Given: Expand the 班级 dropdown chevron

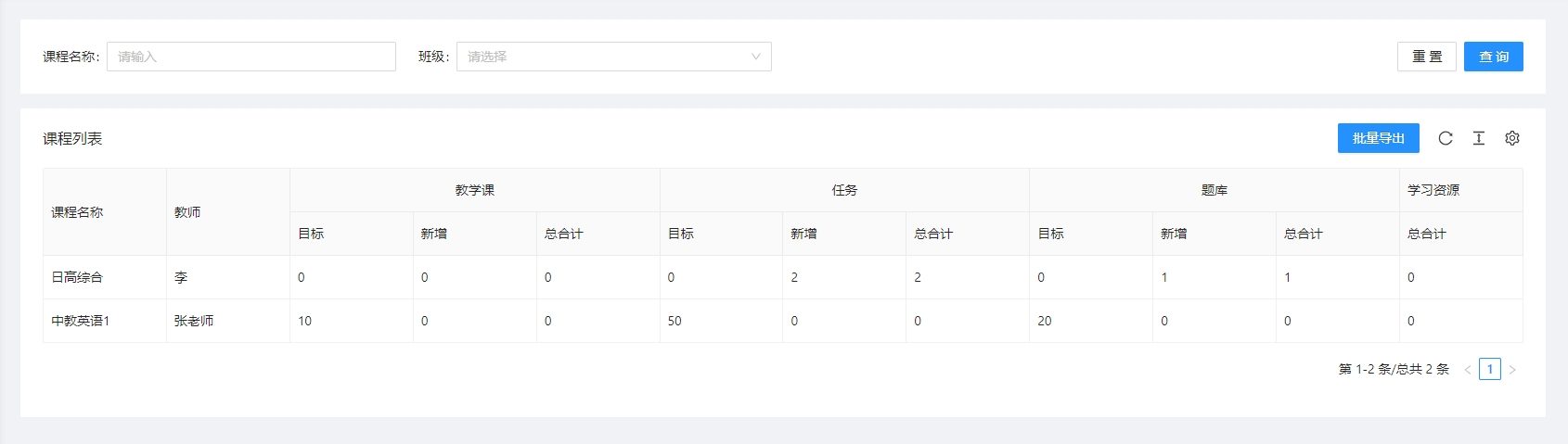Looking at the screenshot, I should [755, 57].
